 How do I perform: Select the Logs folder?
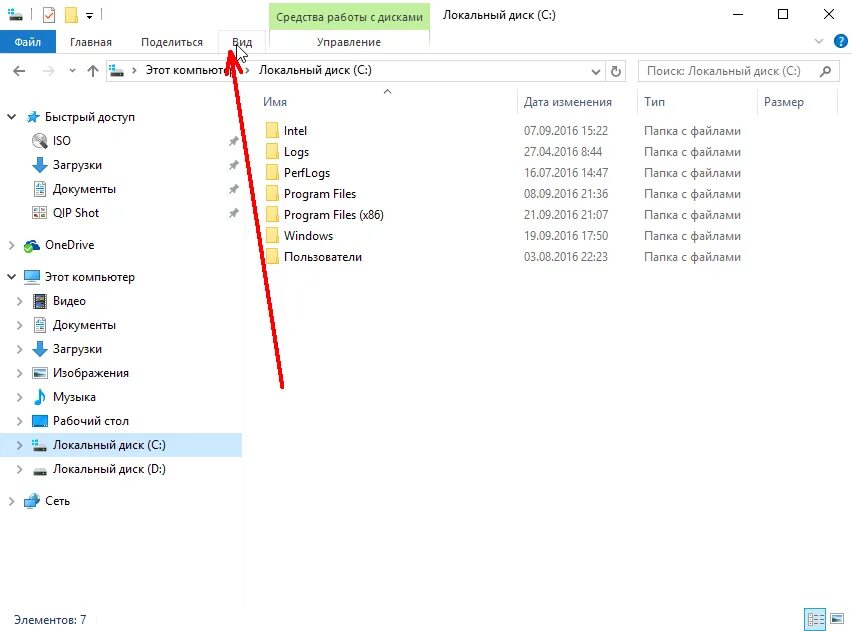[x=296, y=152]
